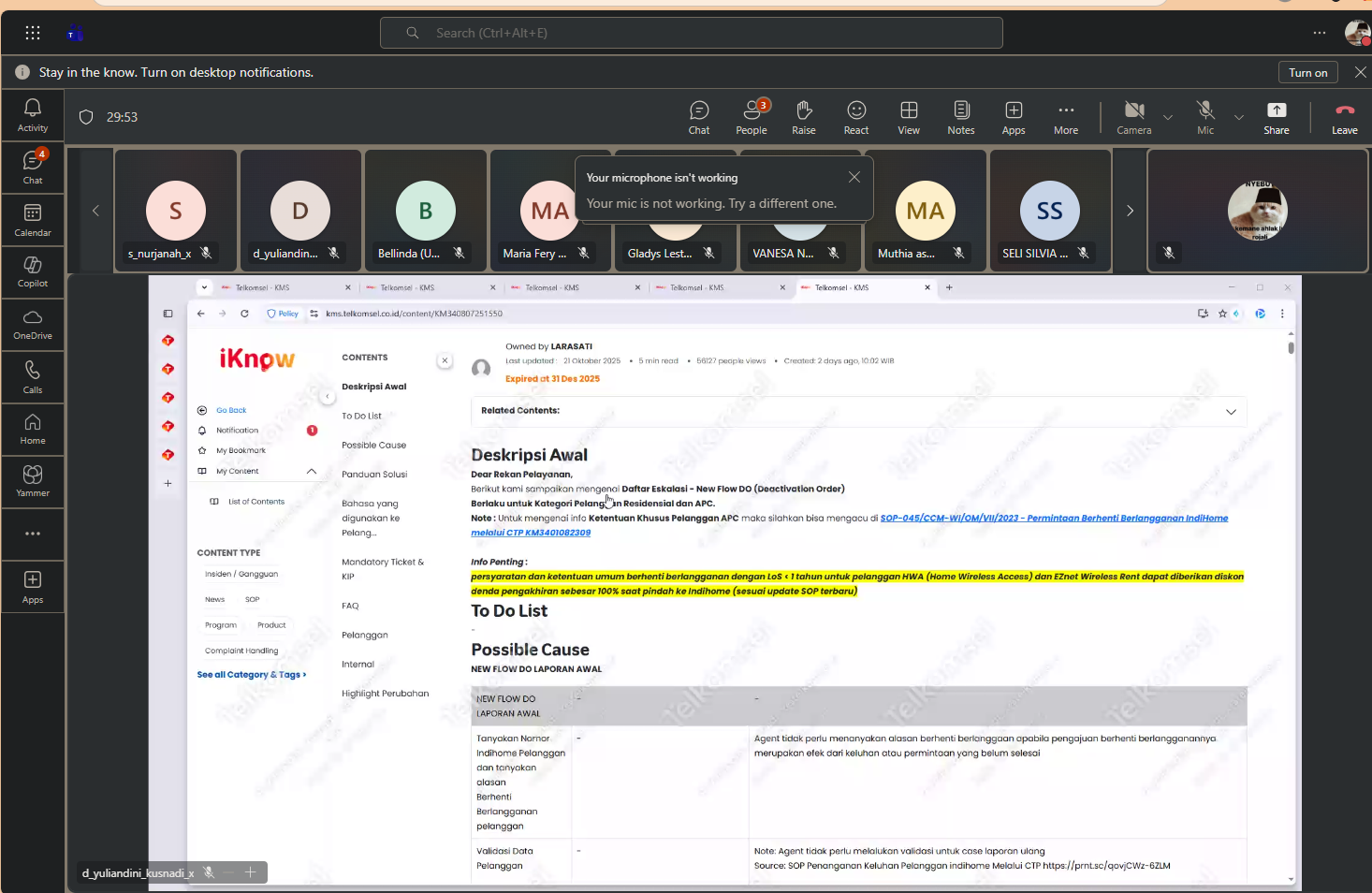Bookmark the page with star icon
The image size is (1372, 893).
[1222, 314]
